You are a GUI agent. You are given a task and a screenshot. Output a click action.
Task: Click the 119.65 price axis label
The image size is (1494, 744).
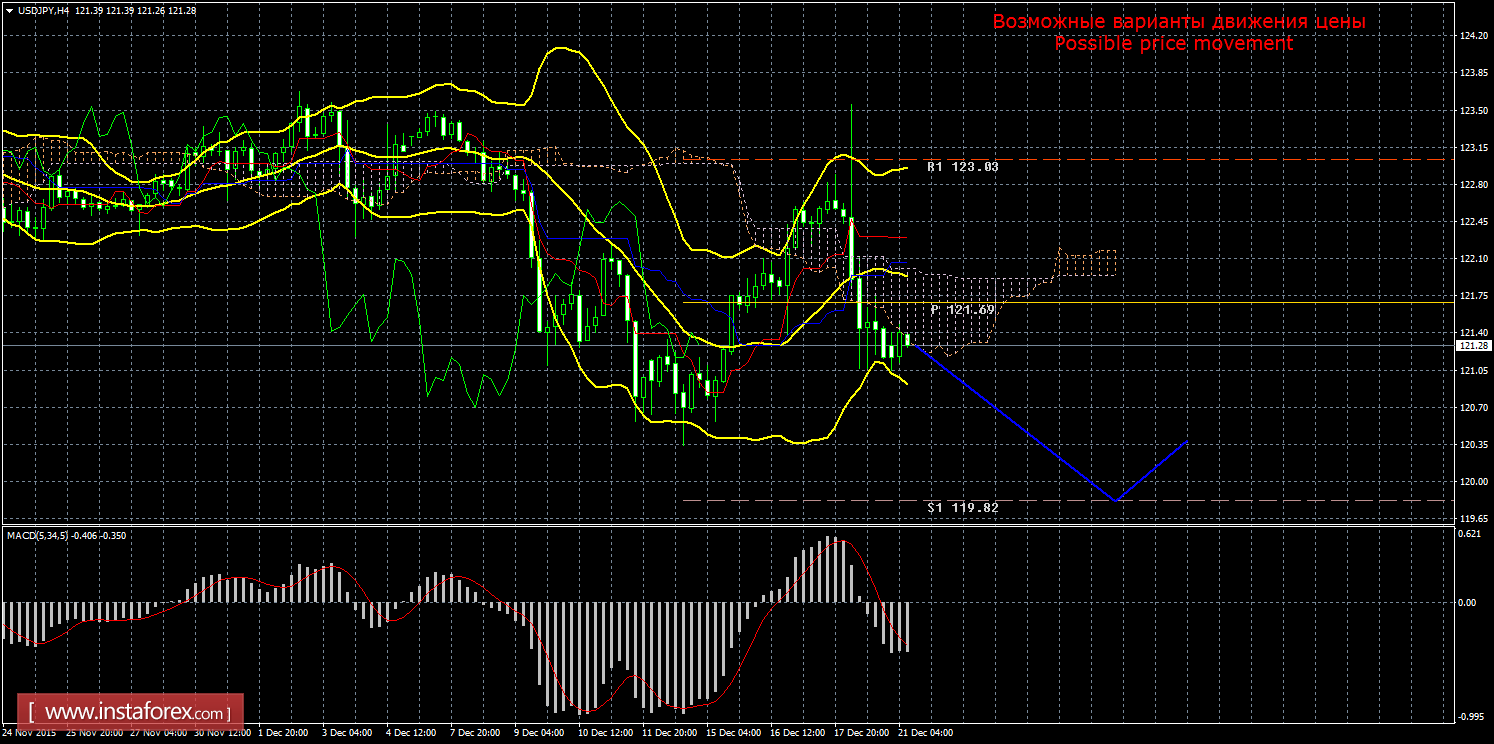(1470, 519)
